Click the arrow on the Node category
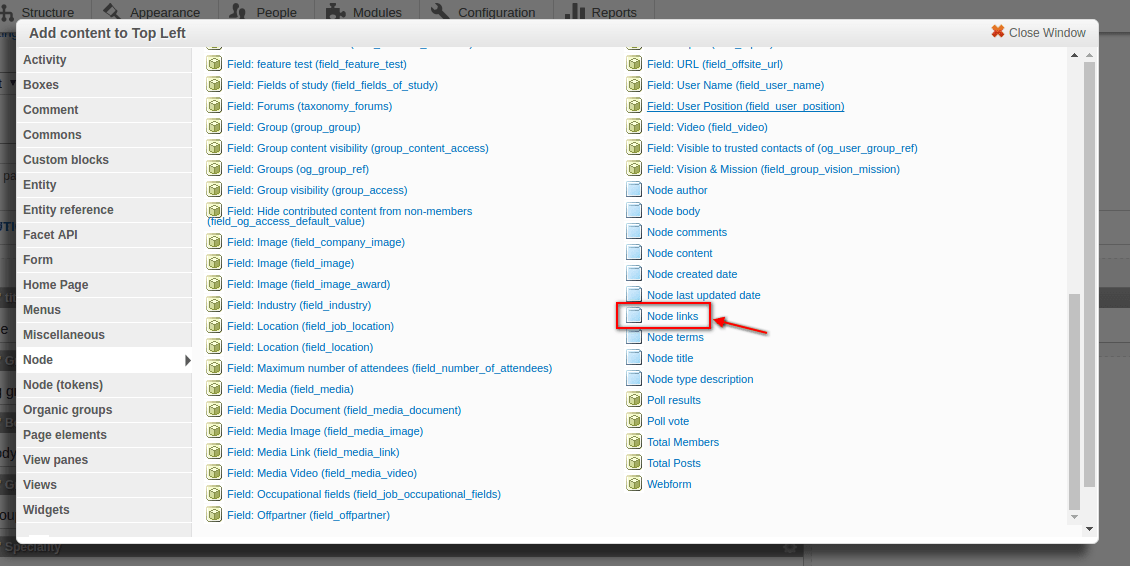 187,360
